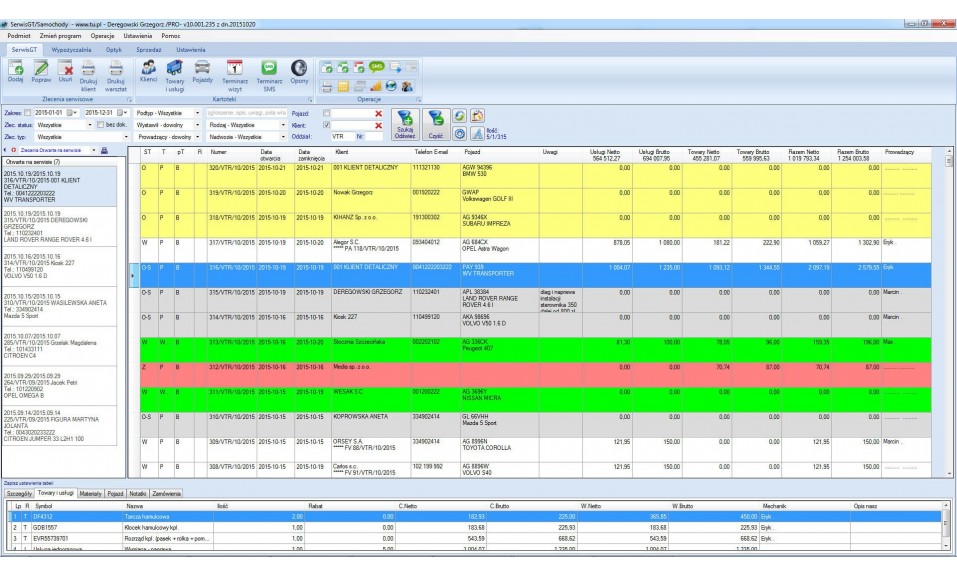Open the Opony tires icon
The width and height of the screenshot is (957, 577).
click(x=299, y=70)
